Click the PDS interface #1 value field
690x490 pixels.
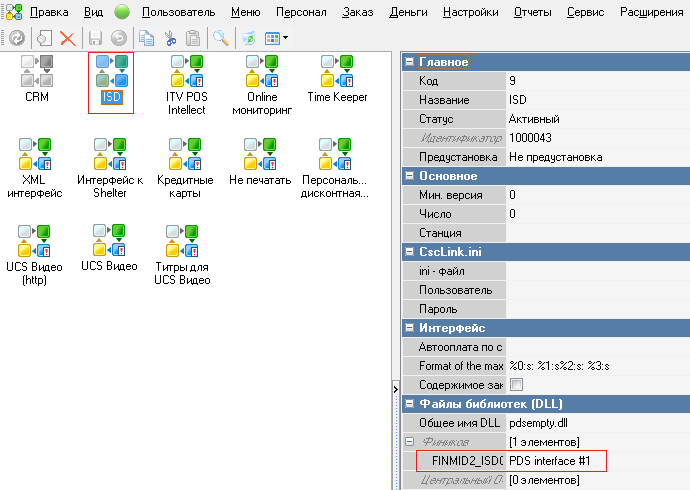tap(555, 461)
